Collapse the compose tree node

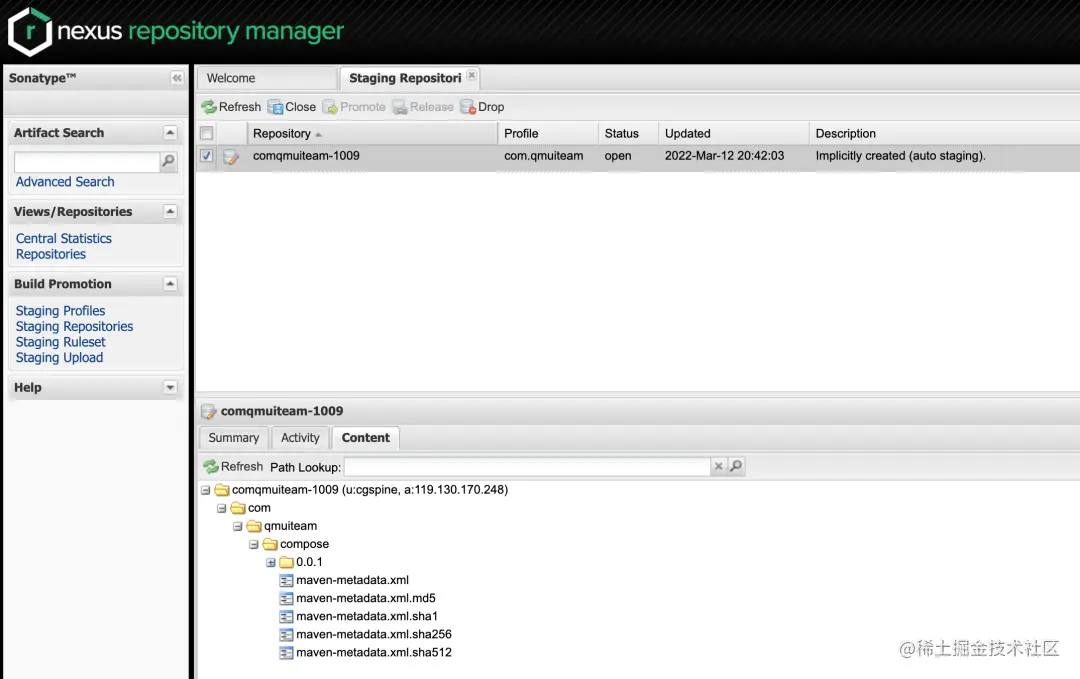pyautogui.click(x=253, y=545)
